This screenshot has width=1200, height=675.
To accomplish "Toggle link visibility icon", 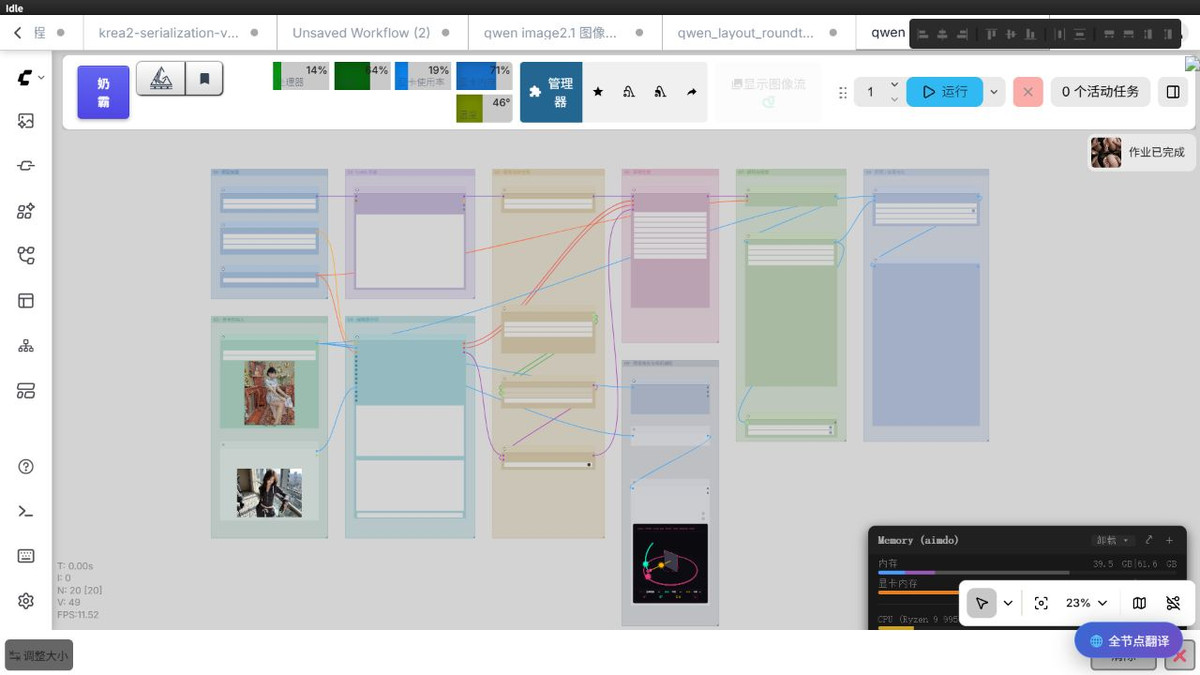I will coord(1173,603).
